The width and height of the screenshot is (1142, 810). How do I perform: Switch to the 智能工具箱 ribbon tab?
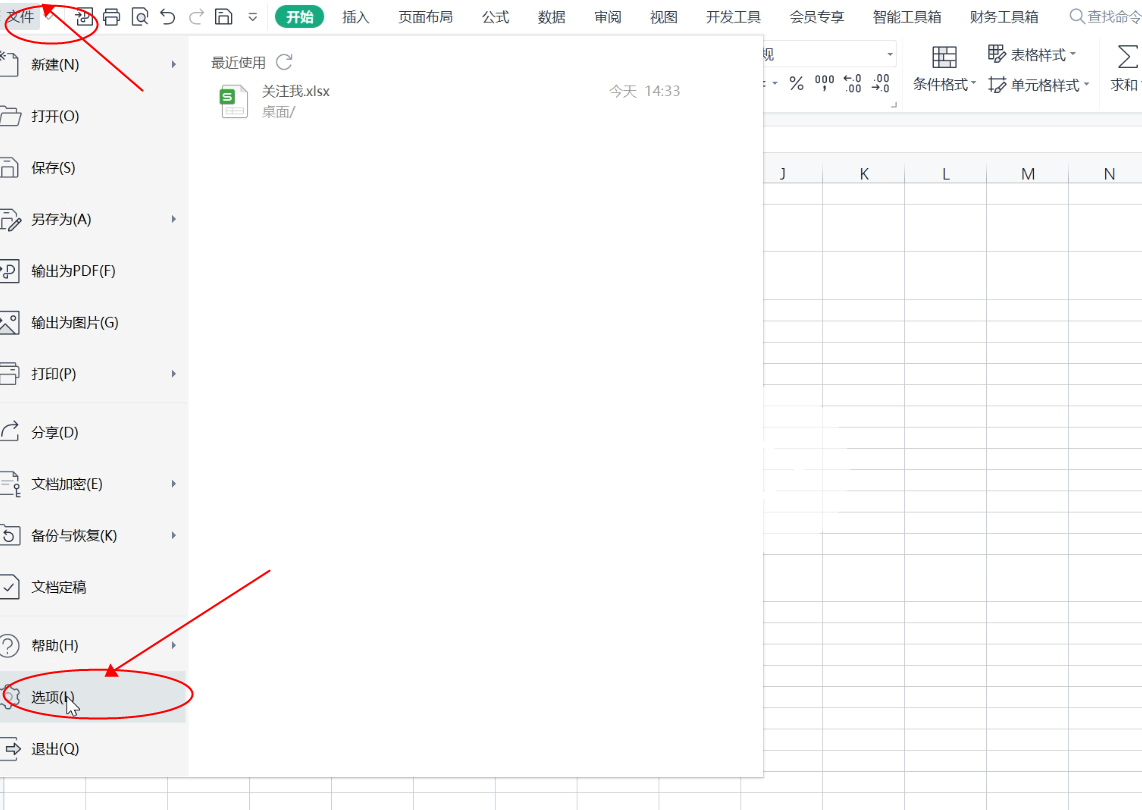907,17
